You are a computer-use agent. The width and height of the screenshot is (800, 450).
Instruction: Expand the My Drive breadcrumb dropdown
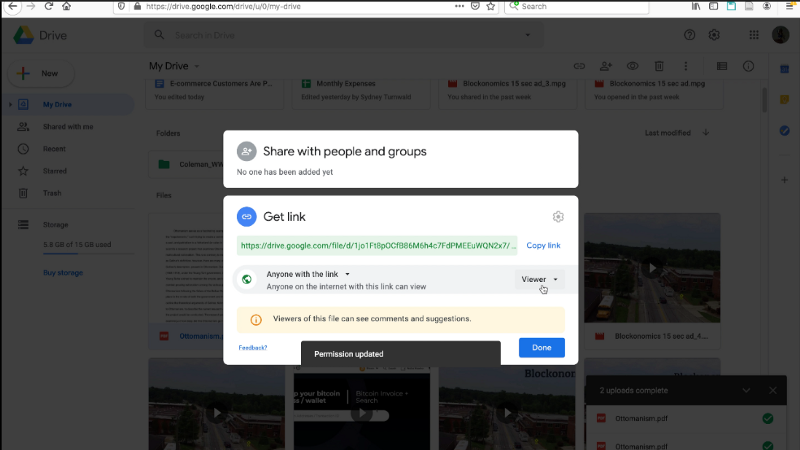(x=196, y=66)
